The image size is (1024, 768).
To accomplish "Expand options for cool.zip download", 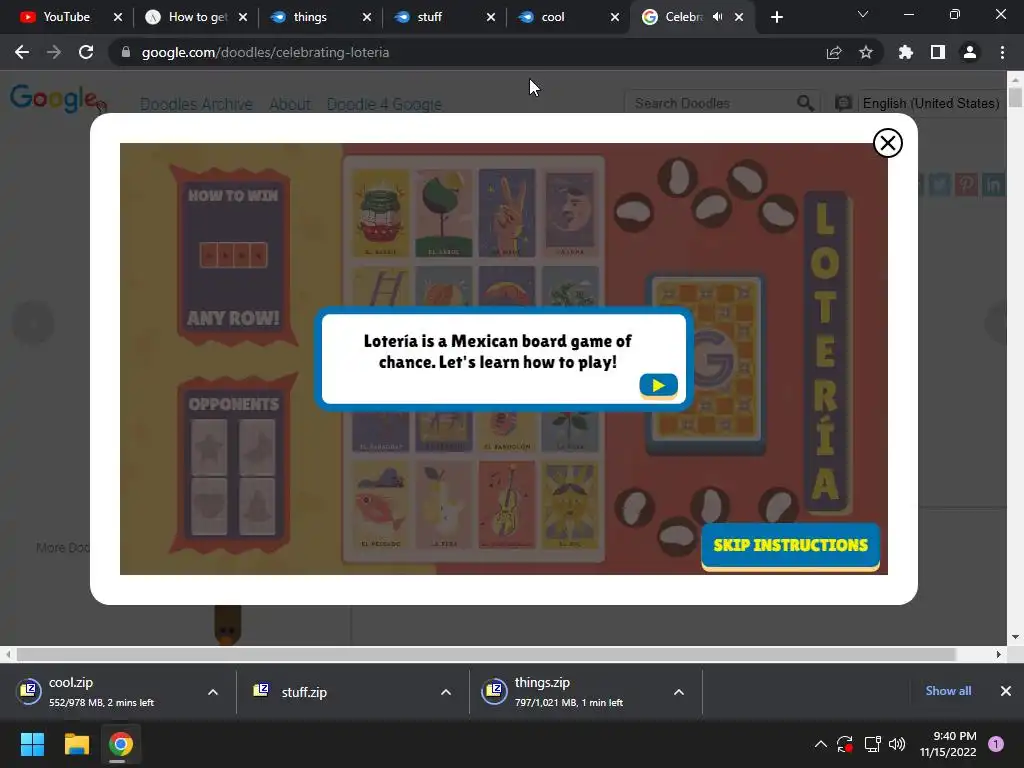I will tap(213, 692).
